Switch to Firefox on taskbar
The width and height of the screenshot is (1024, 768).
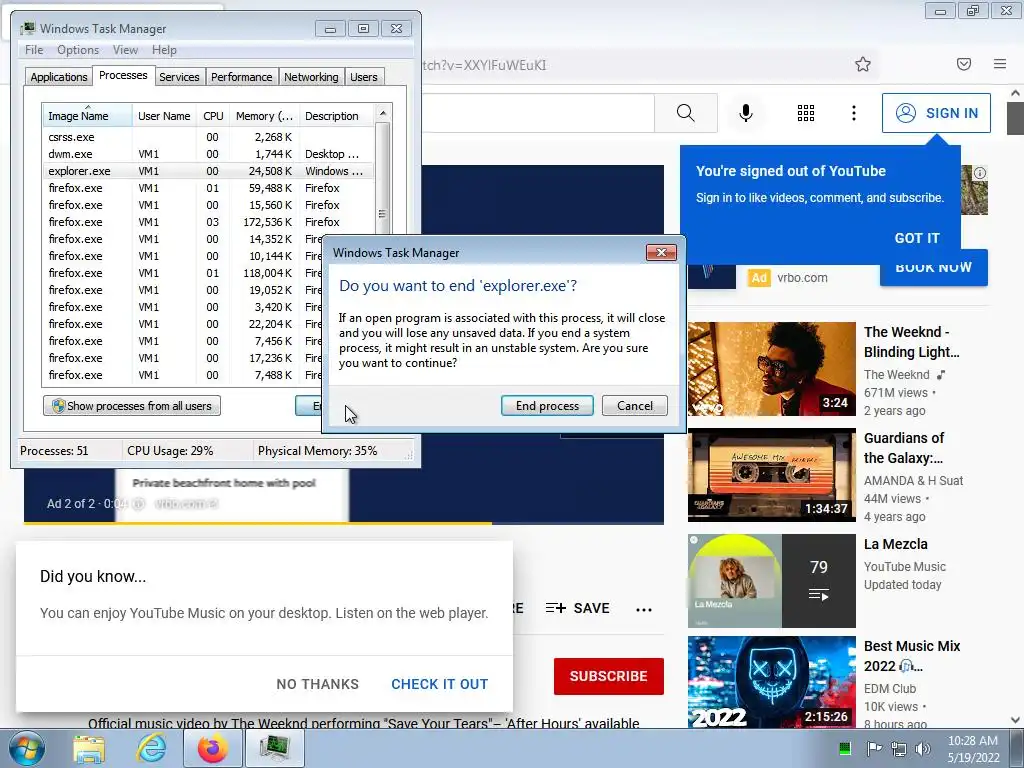213,748
